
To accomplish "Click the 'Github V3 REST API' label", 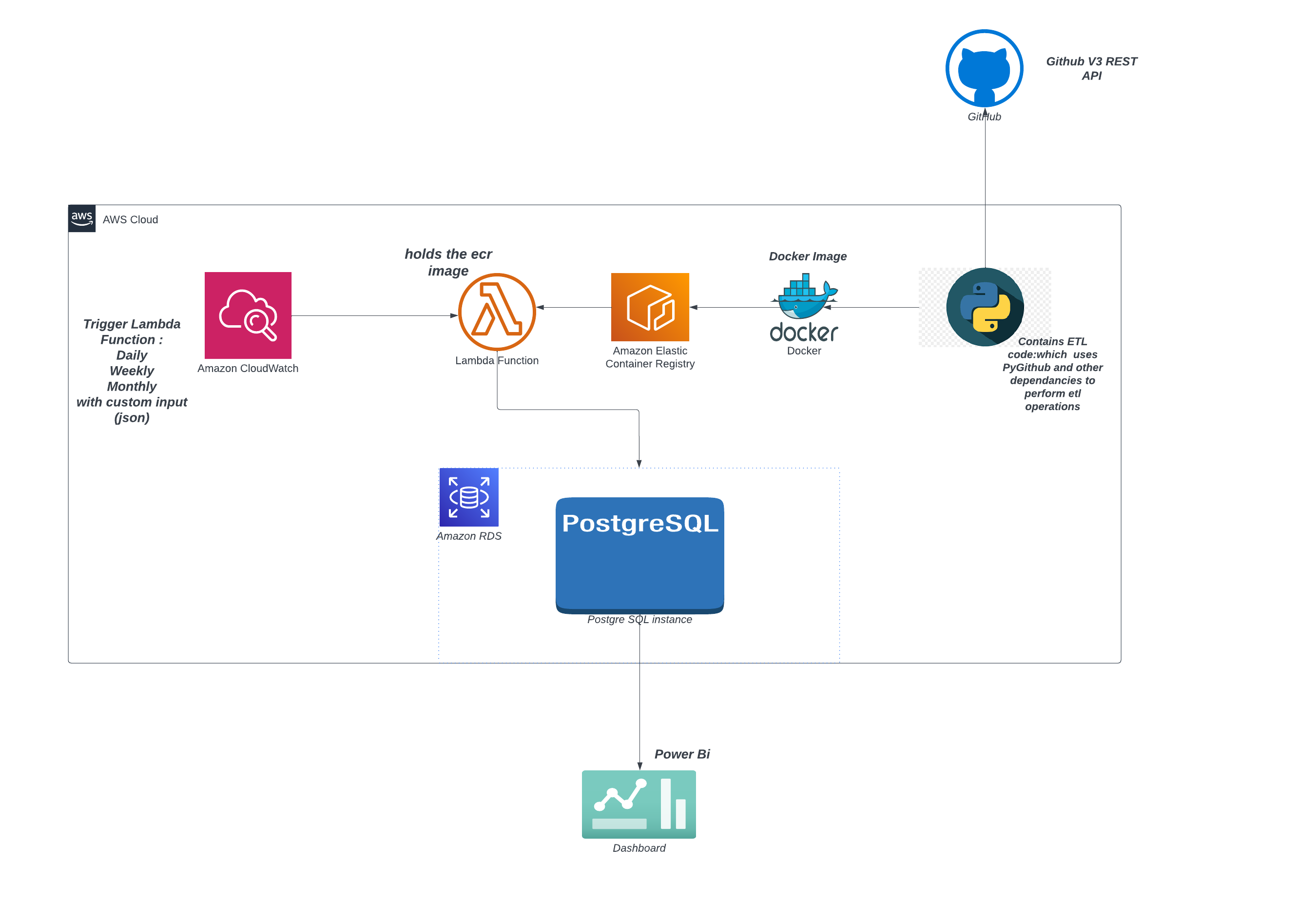I will (x=1091, y=68).
